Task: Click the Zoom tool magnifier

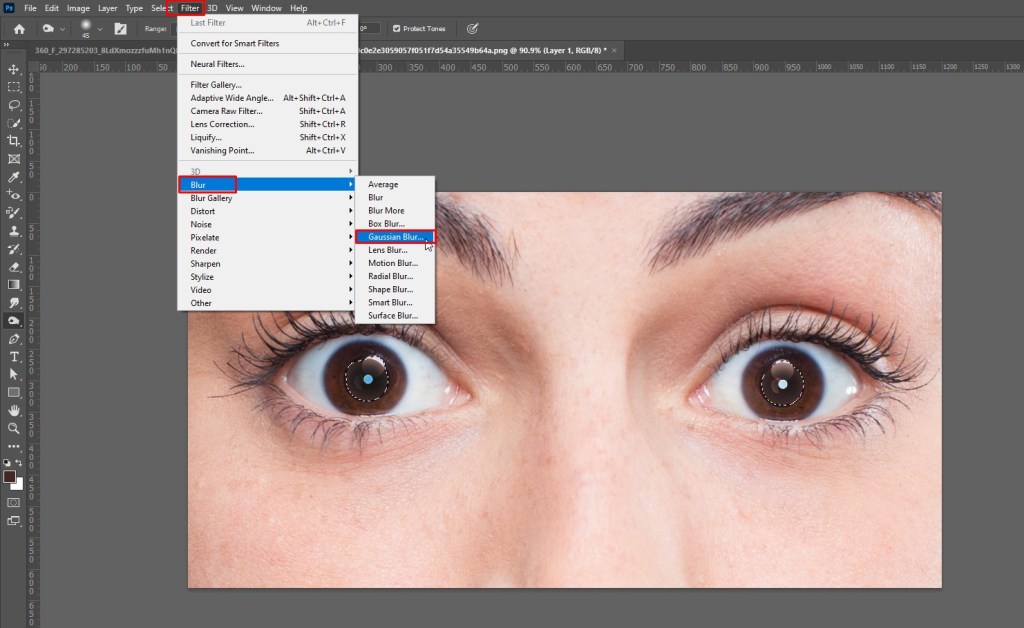Action: point(14,428)
